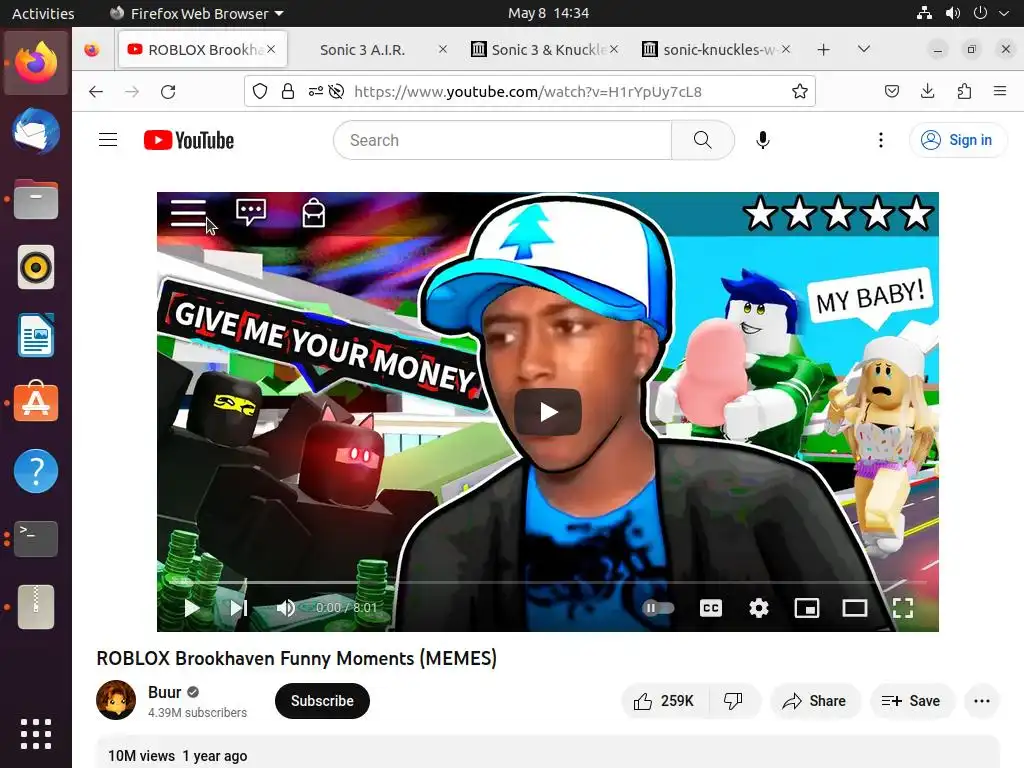This screenshot has width=1024, height=768.
Task: Switch to sonic-knuckles-w tab
Action: click(718, 50)
